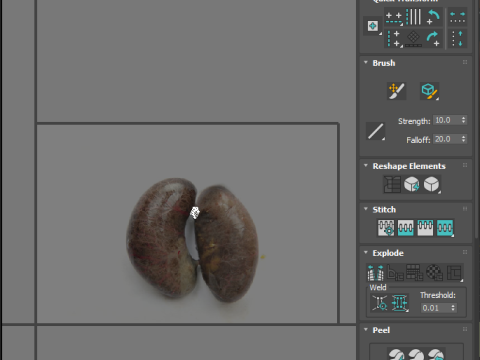Flatten by Smoothing Group icon
This screenshot has height=360, width=480.
tap(415, 272)
